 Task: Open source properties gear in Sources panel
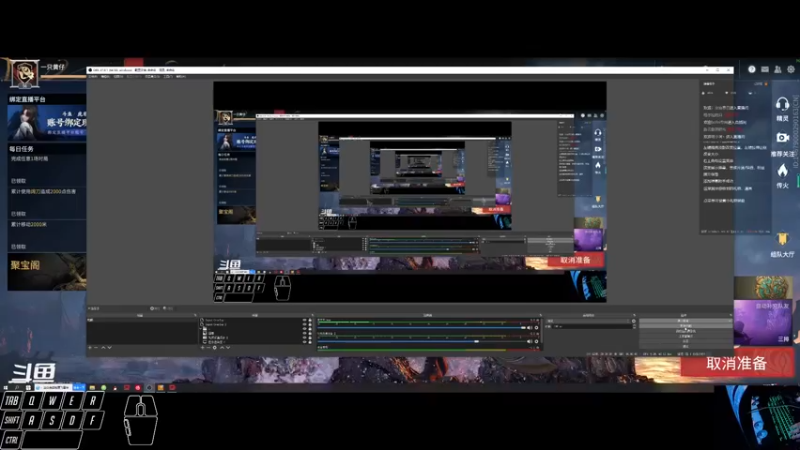click(x=215, y=347)
